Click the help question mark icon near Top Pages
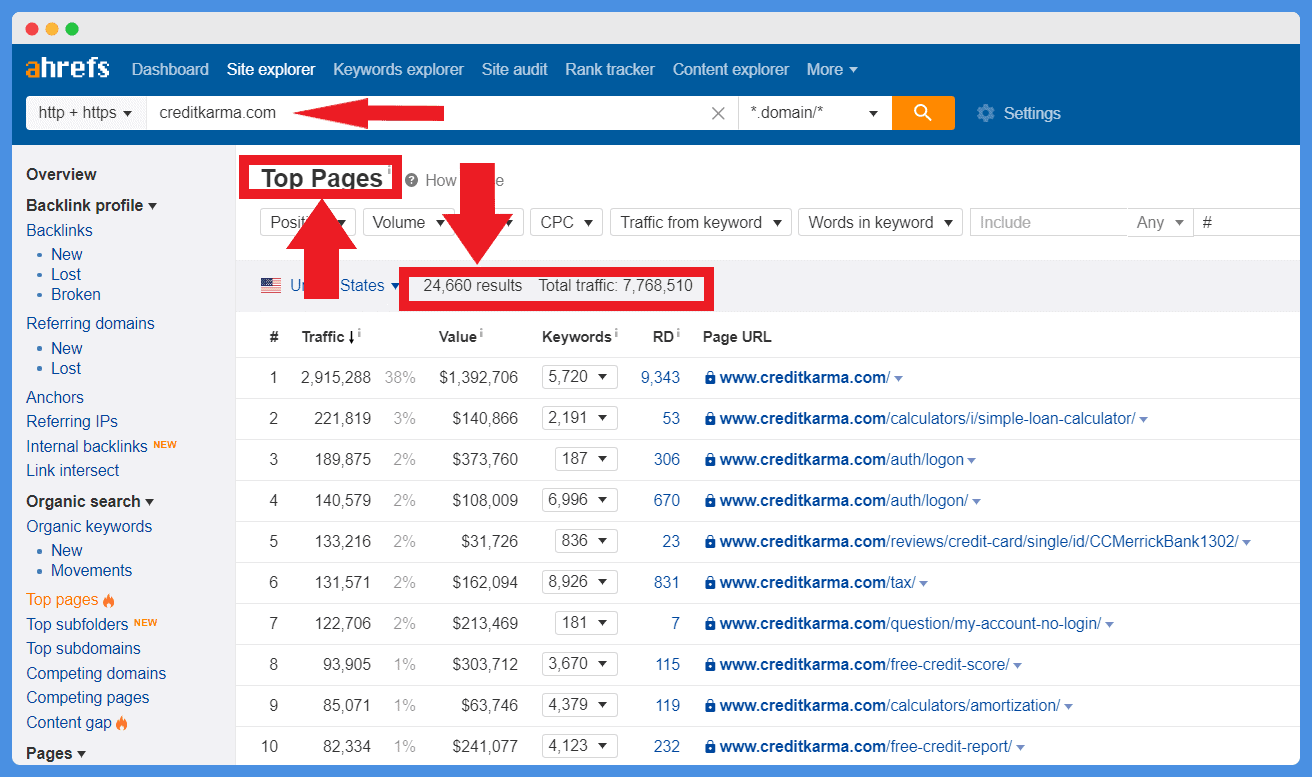 point(411,180)
